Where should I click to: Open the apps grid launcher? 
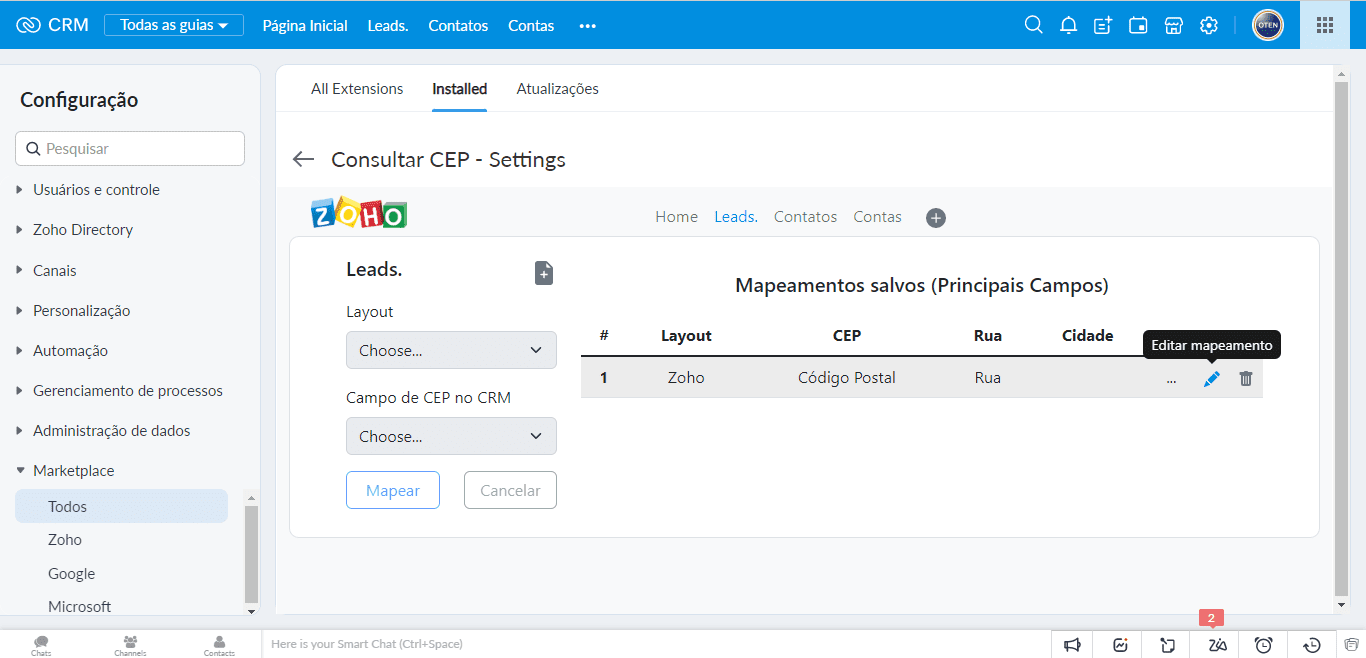coord(1324,25)
